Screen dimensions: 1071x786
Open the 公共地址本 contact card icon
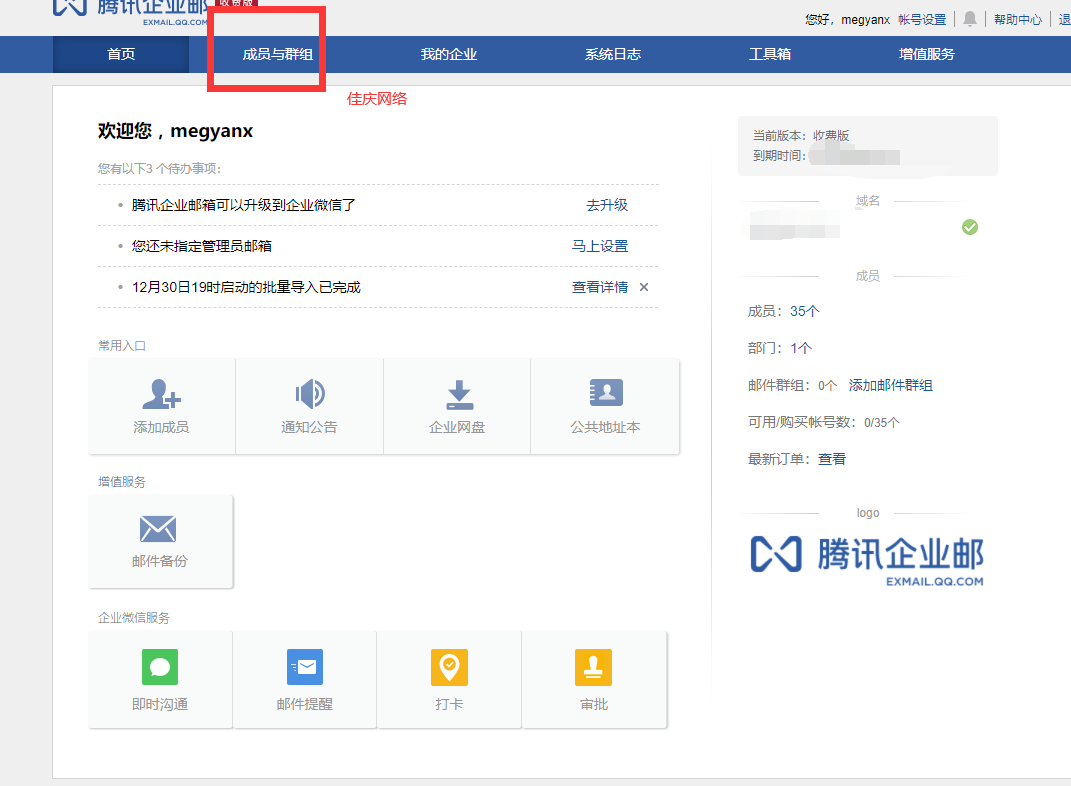click(606, 393)
